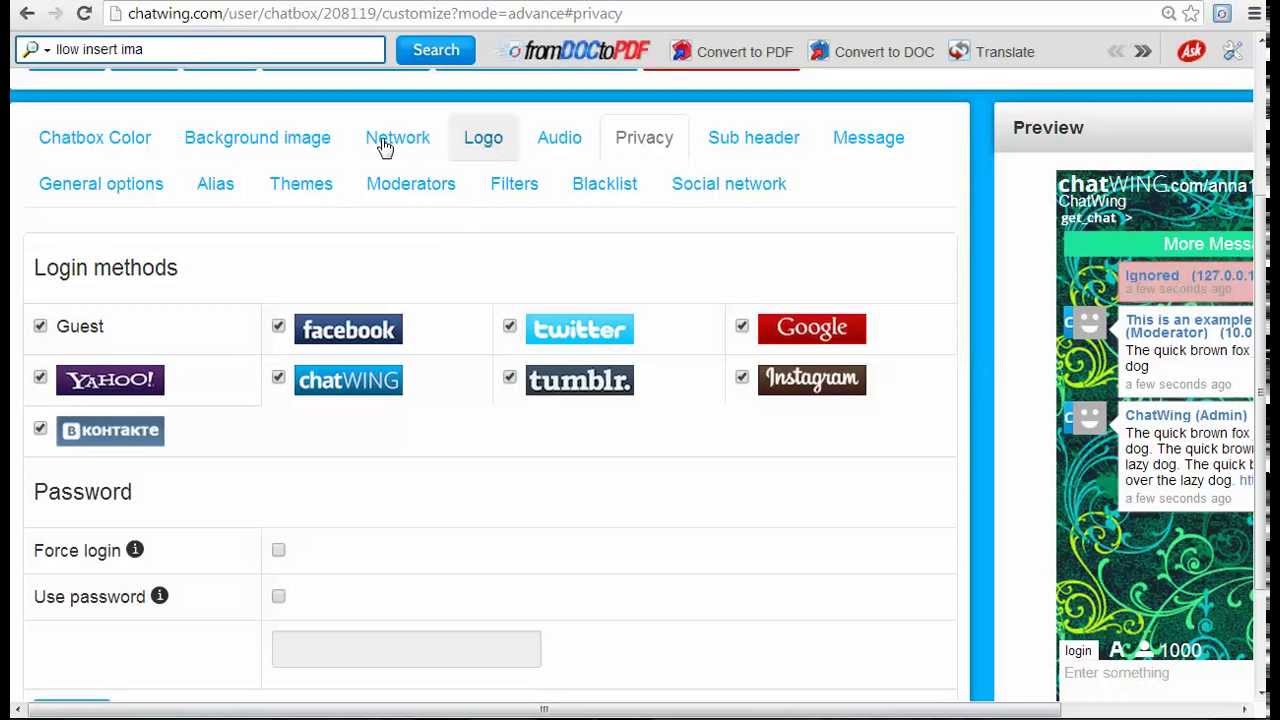Screen dimensions: 1280x720
Task: Click the chatWING login logo
Action: (x=348, y=380)
